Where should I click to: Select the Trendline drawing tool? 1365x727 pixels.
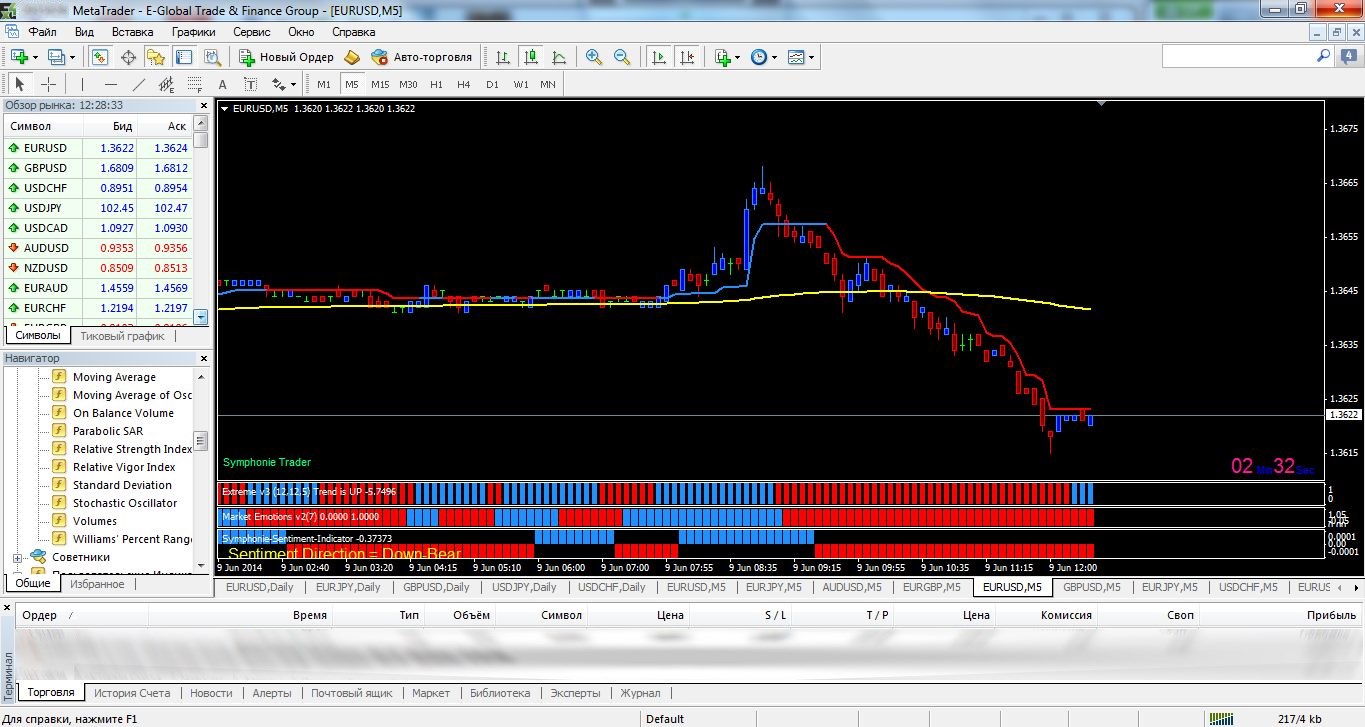click(x=139, y=84)
